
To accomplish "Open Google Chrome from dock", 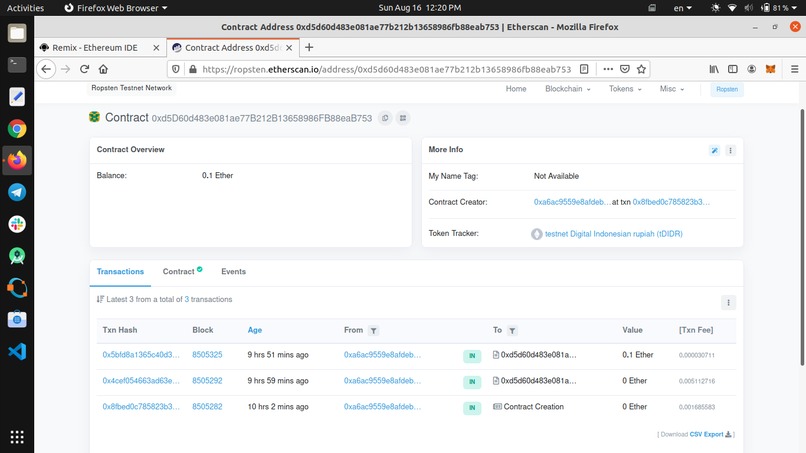I will coord(17,129).
